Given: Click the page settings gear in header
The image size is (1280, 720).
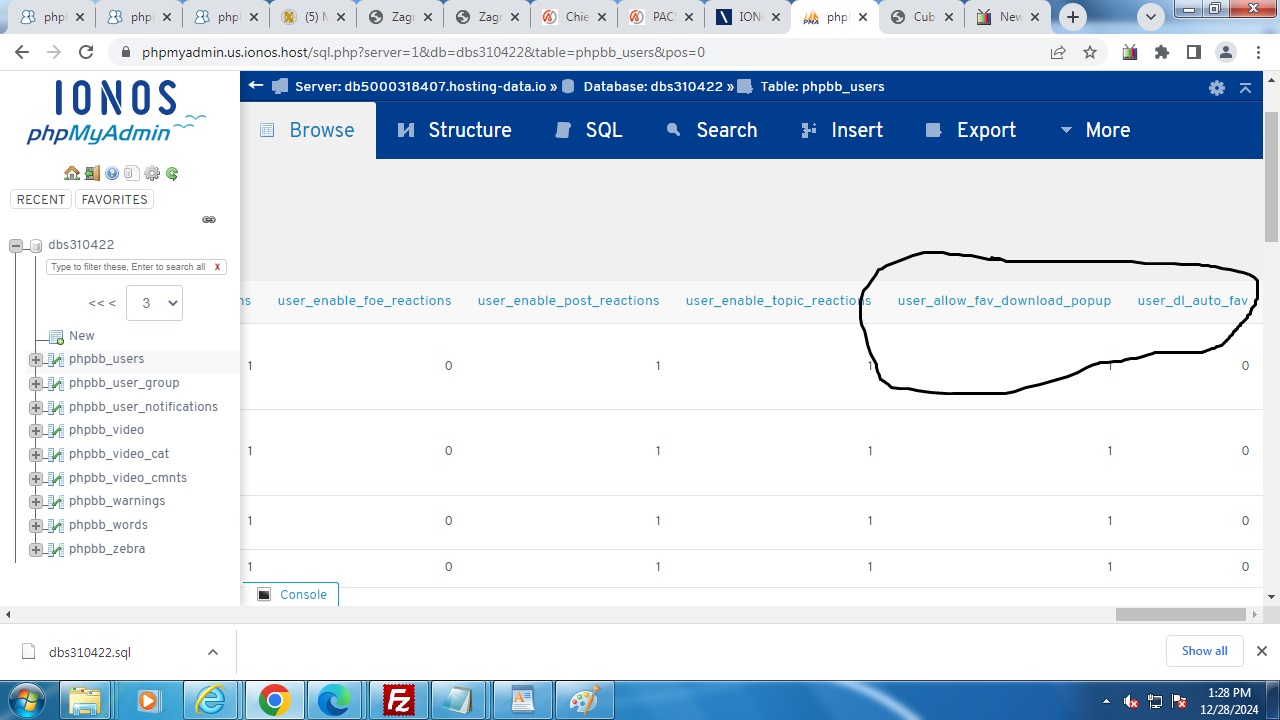Looking at the screenshot, I should [1216, 87].
